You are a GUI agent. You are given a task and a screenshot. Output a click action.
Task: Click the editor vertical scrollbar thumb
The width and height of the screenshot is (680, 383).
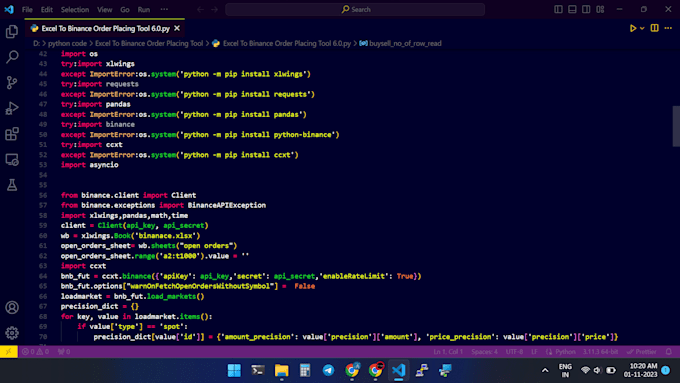pyautogui.click(x=676, y=126)
